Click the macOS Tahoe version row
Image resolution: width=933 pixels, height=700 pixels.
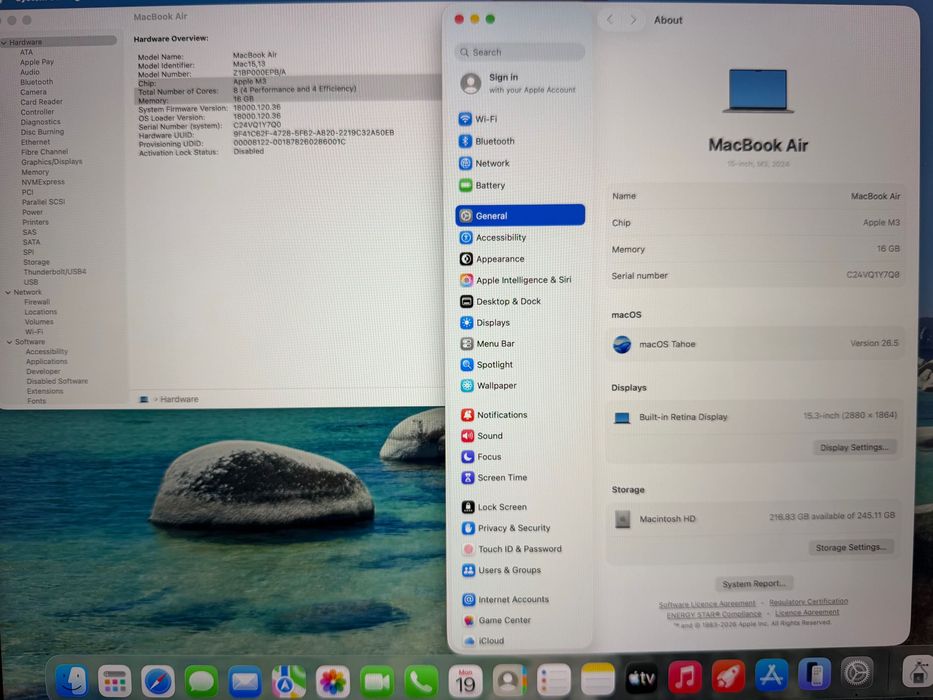click(756, 344)
